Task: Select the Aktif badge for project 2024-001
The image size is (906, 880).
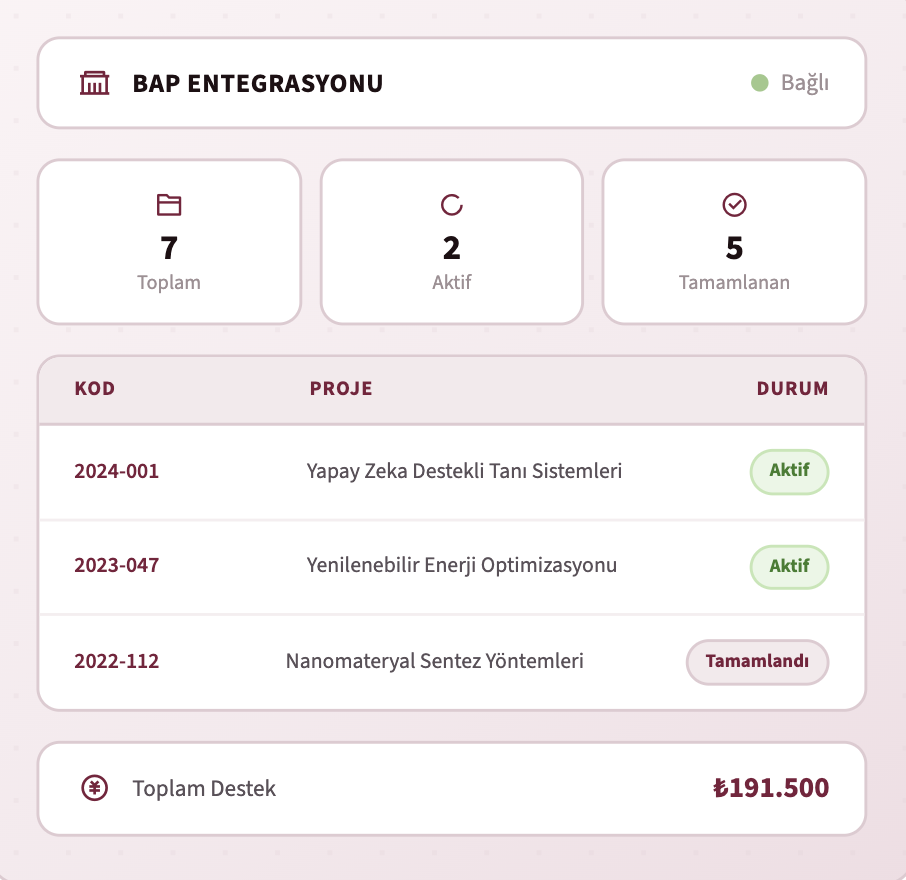Action: pos(789,471)
